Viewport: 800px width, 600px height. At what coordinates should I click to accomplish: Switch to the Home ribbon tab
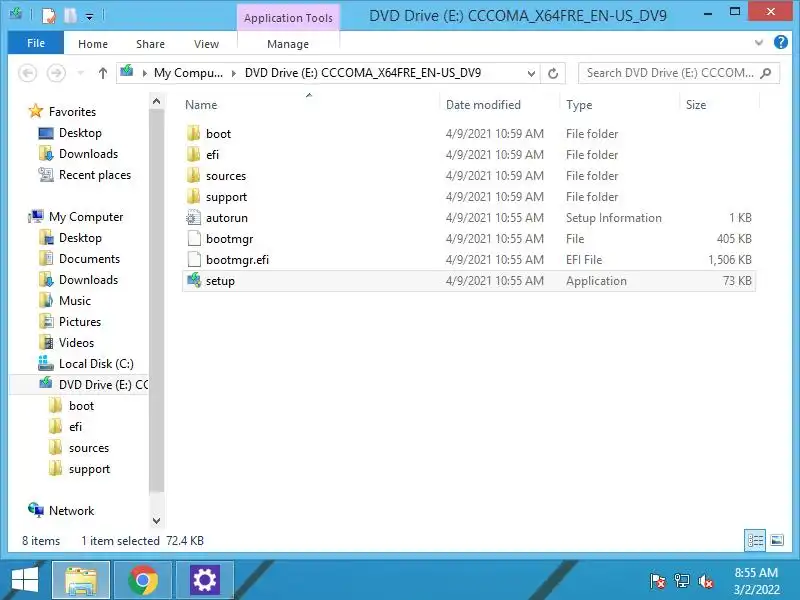(93, 44)
